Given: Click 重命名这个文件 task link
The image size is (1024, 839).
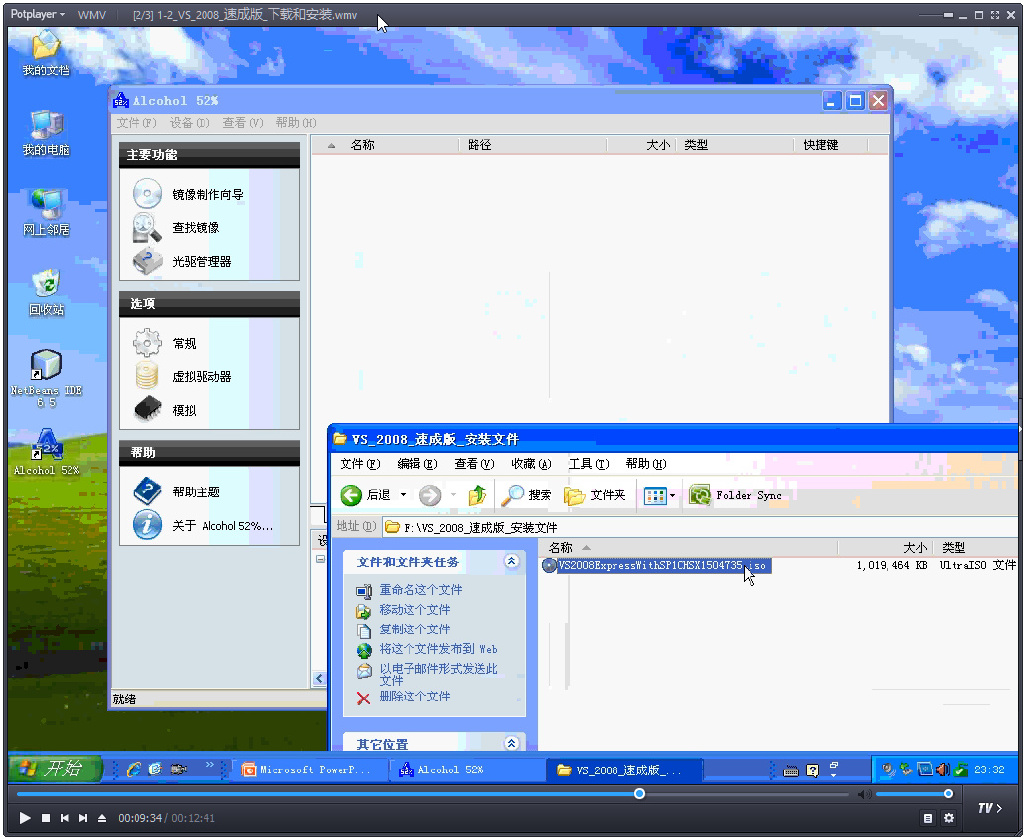Looking at the screenshot, I should pos(421,590).
